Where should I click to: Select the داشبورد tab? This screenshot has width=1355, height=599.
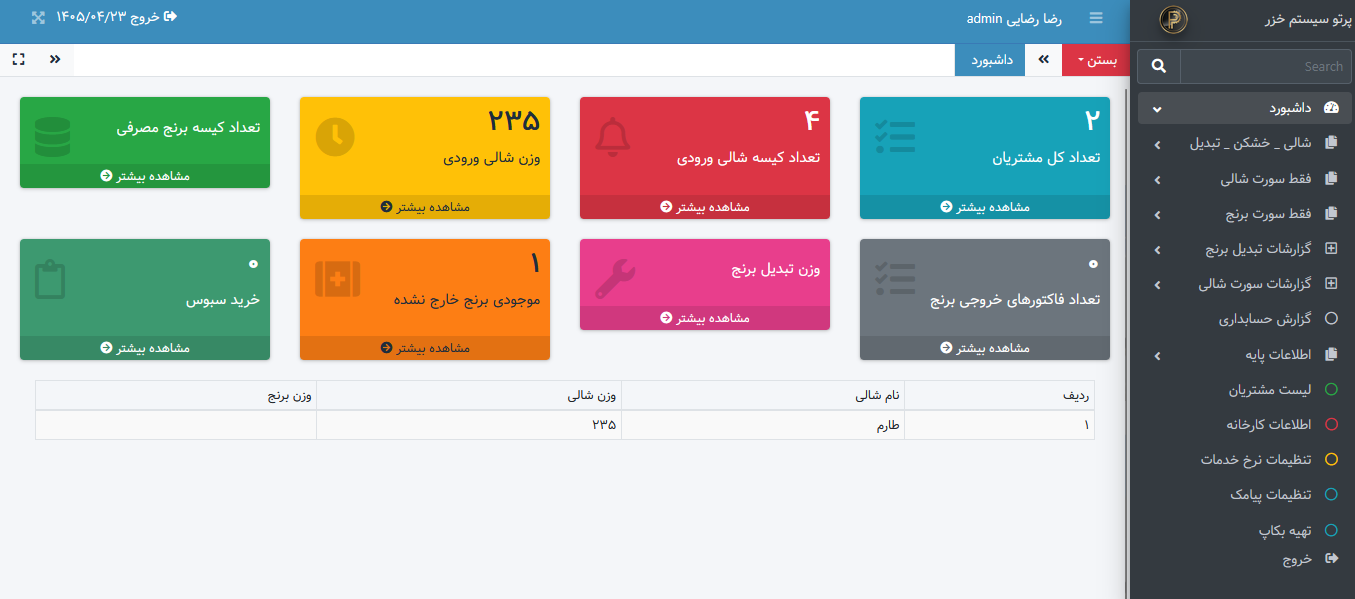(x=993, y=60)
